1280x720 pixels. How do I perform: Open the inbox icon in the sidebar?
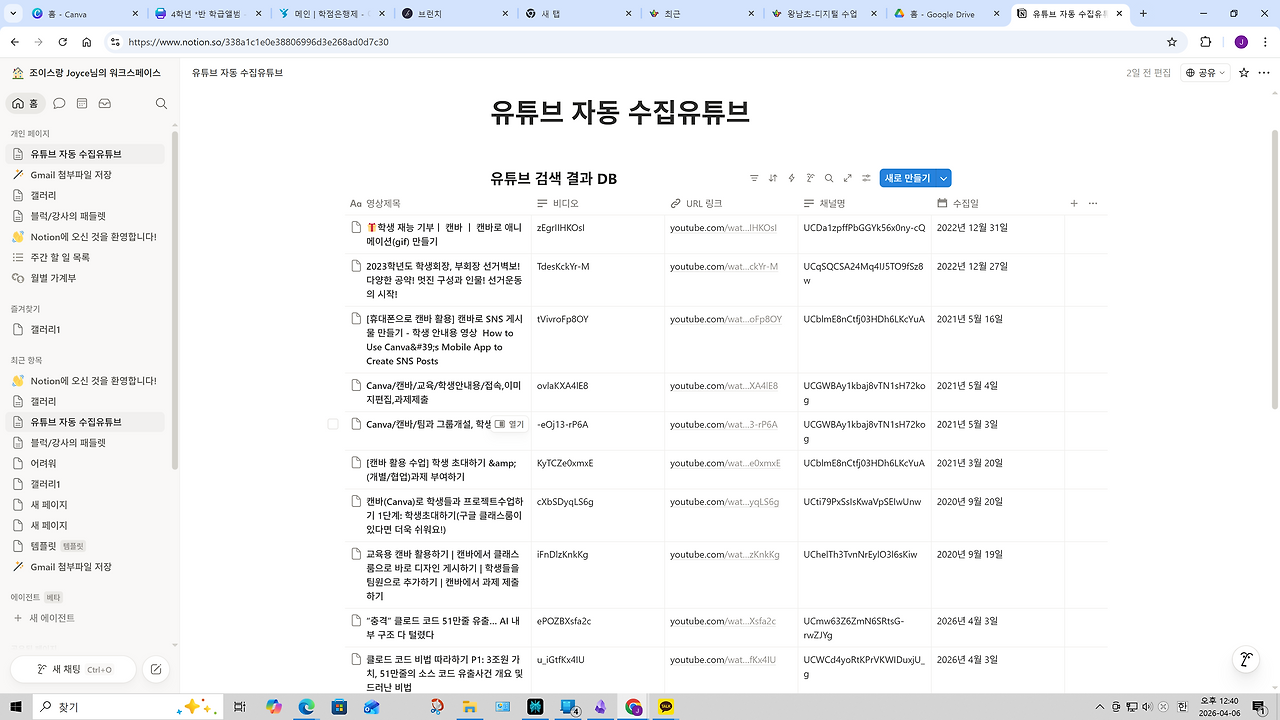(104, 103)
